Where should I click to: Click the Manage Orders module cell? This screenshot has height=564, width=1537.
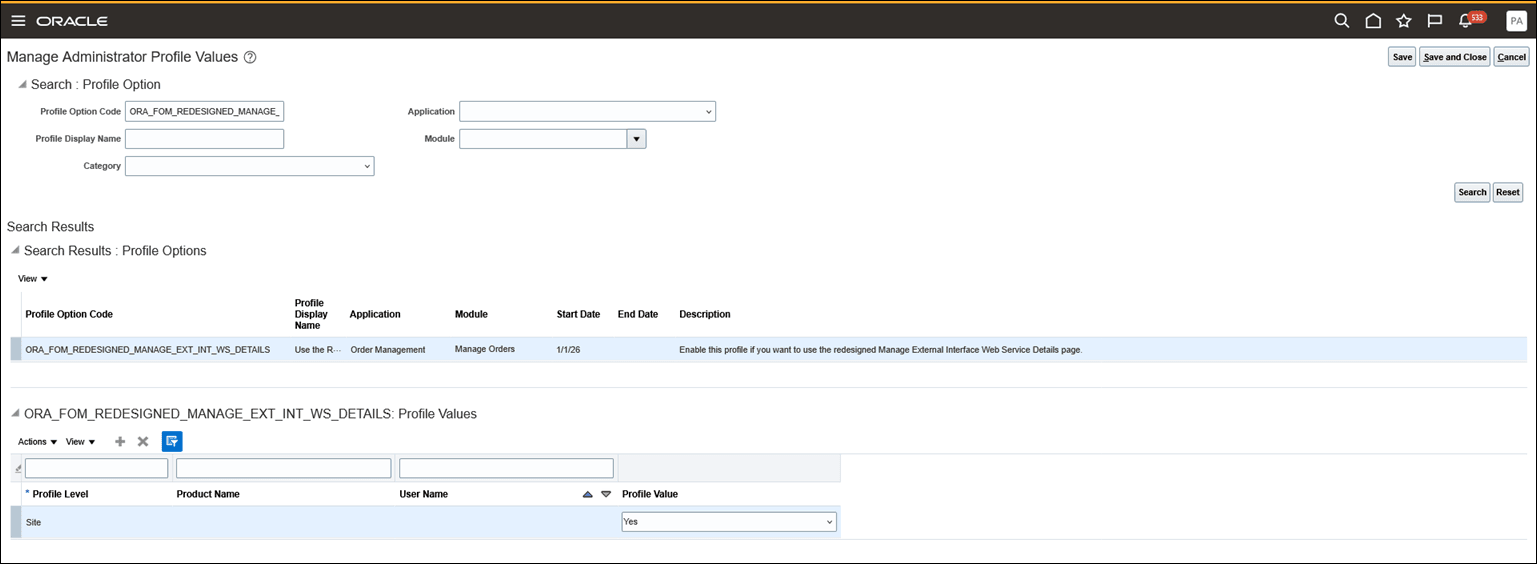pyautogui.click(x=485, y=349)
